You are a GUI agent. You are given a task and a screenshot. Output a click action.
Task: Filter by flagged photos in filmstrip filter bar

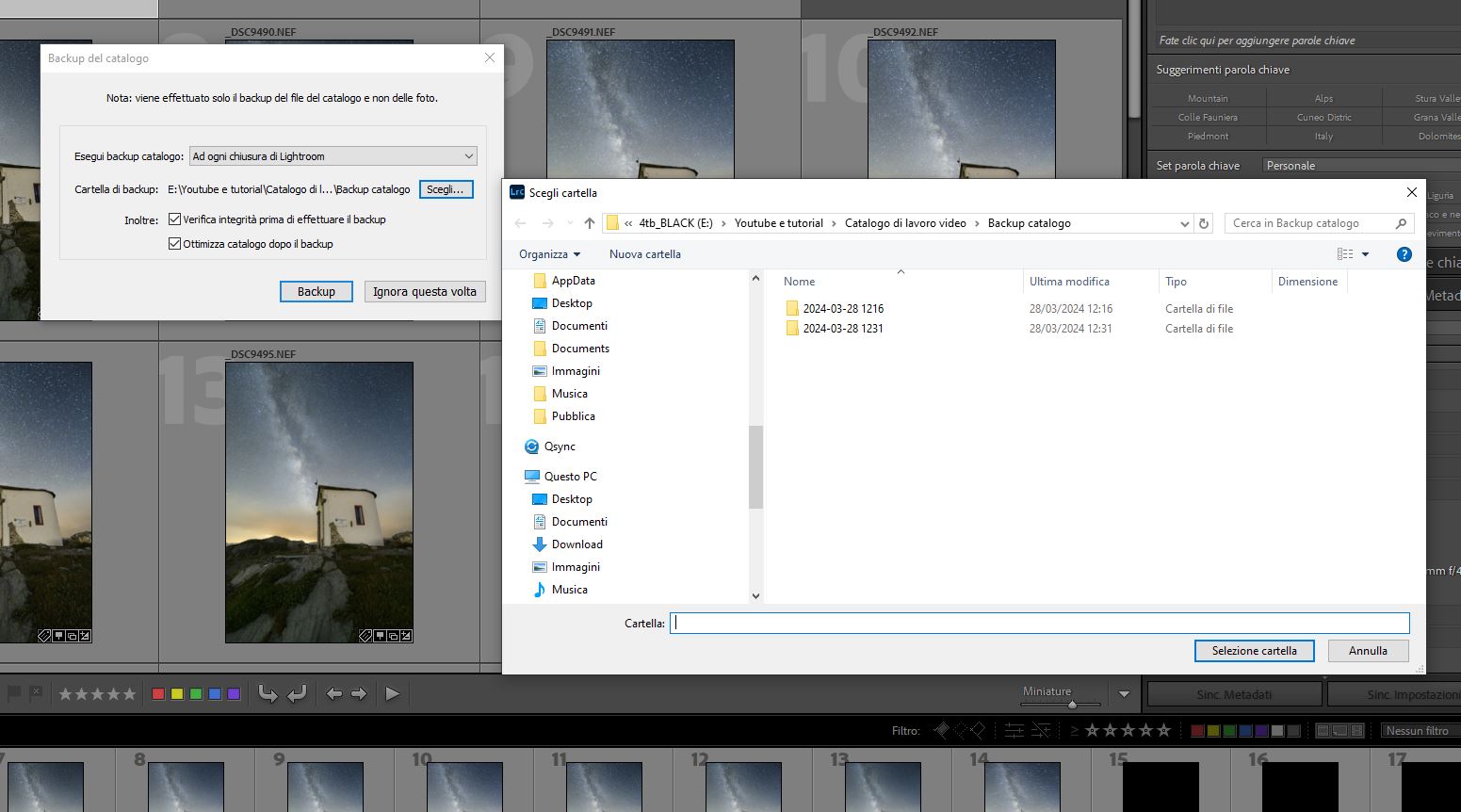tap(941, 730)
